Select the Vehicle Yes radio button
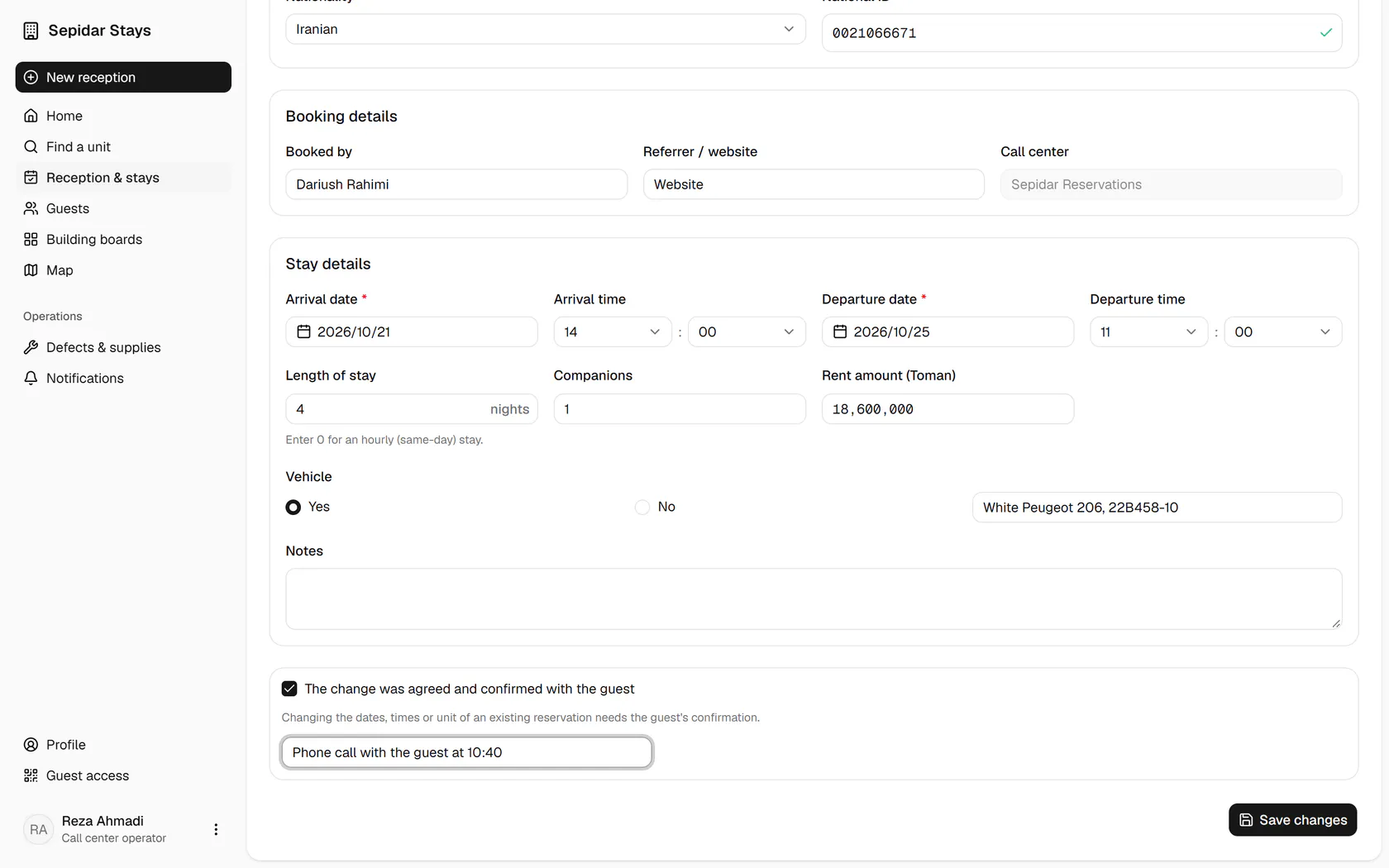The image size is (1389, 868). pyautogui.click(x=293, y=507)
